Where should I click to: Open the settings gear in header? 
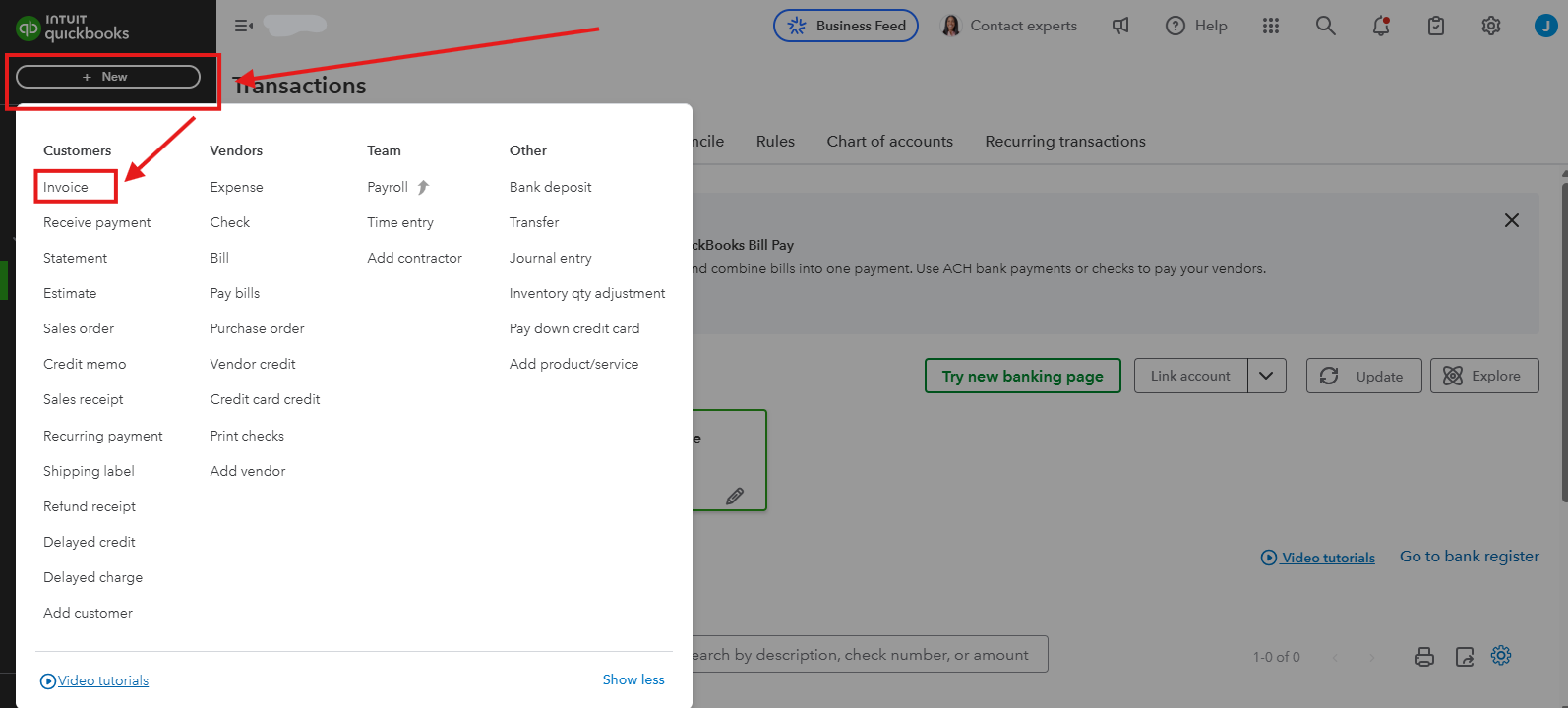point(1491,26)
